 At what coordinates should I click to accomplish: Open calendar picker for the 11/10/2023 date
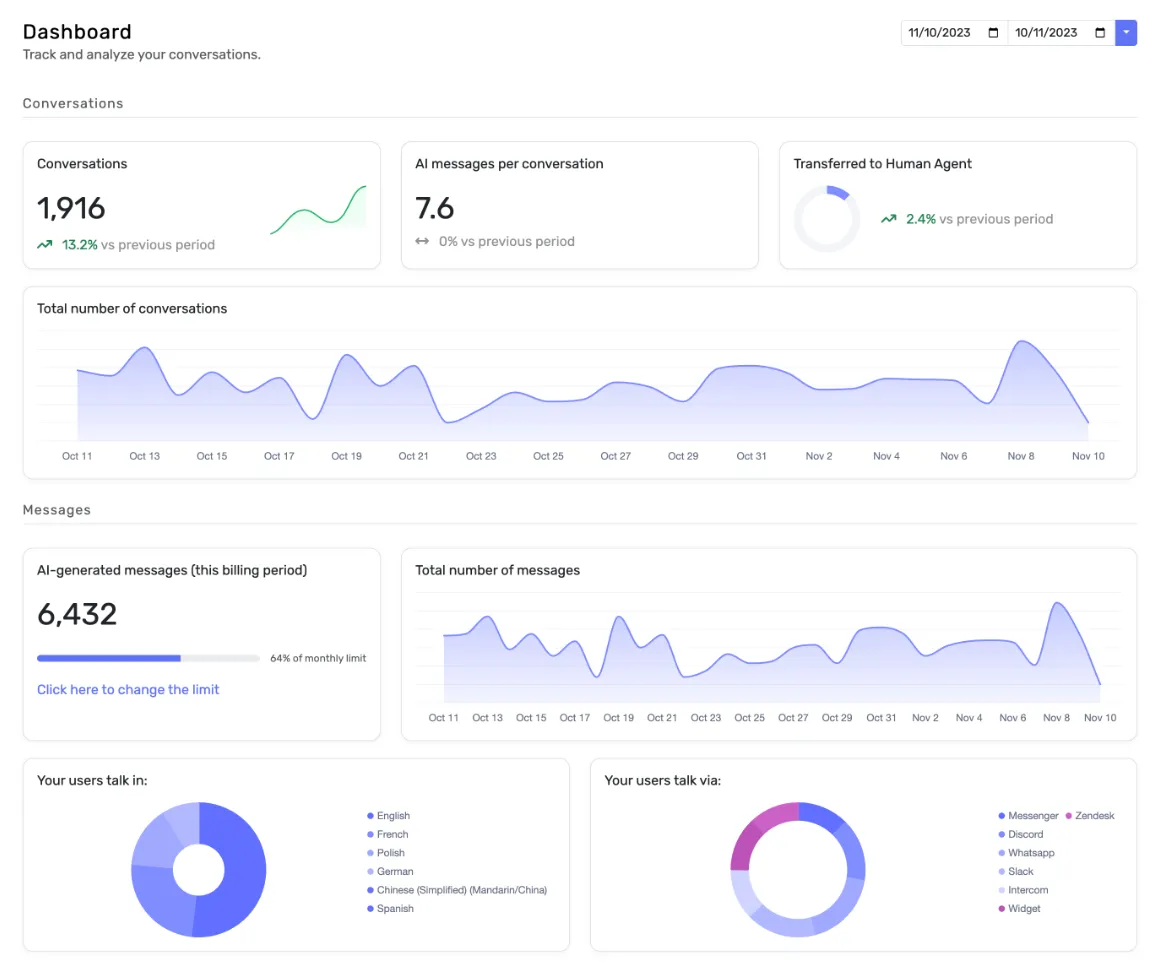[x=993, y=33]
